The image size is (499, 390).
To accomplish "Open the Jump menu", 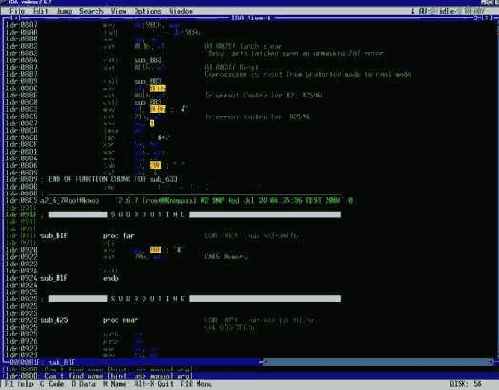I will coord(64,11).
